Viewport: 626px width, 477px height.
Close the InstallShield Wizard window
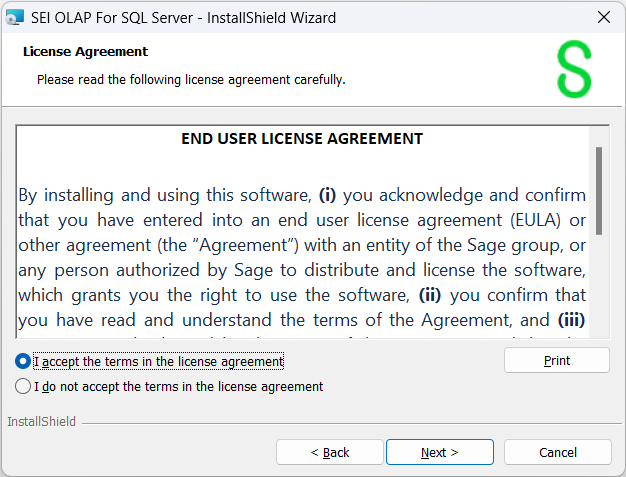tap(603, 18)
